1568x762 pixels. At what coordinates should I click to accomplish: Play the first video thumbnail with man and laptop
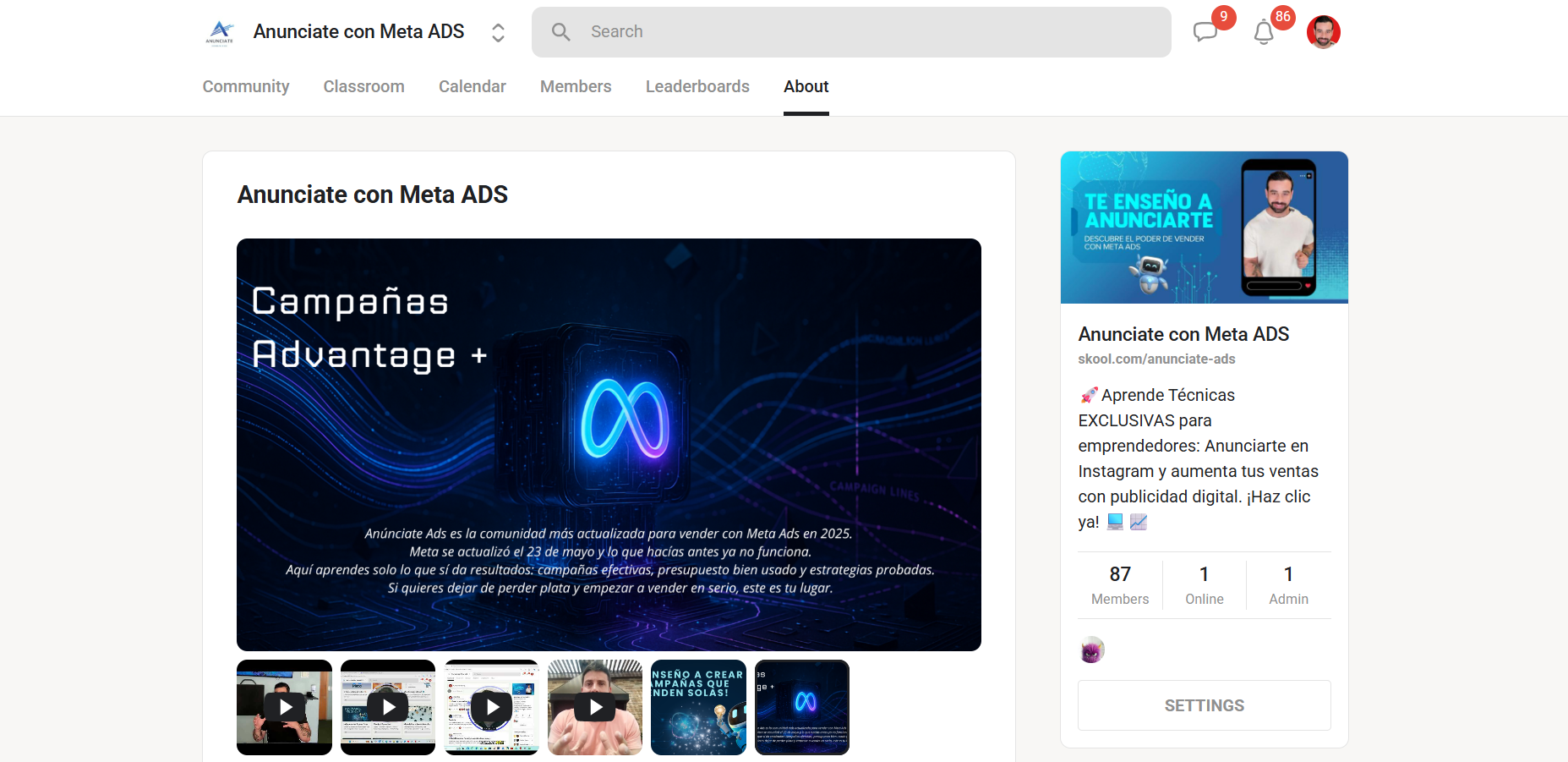click(x=284, y=707)
